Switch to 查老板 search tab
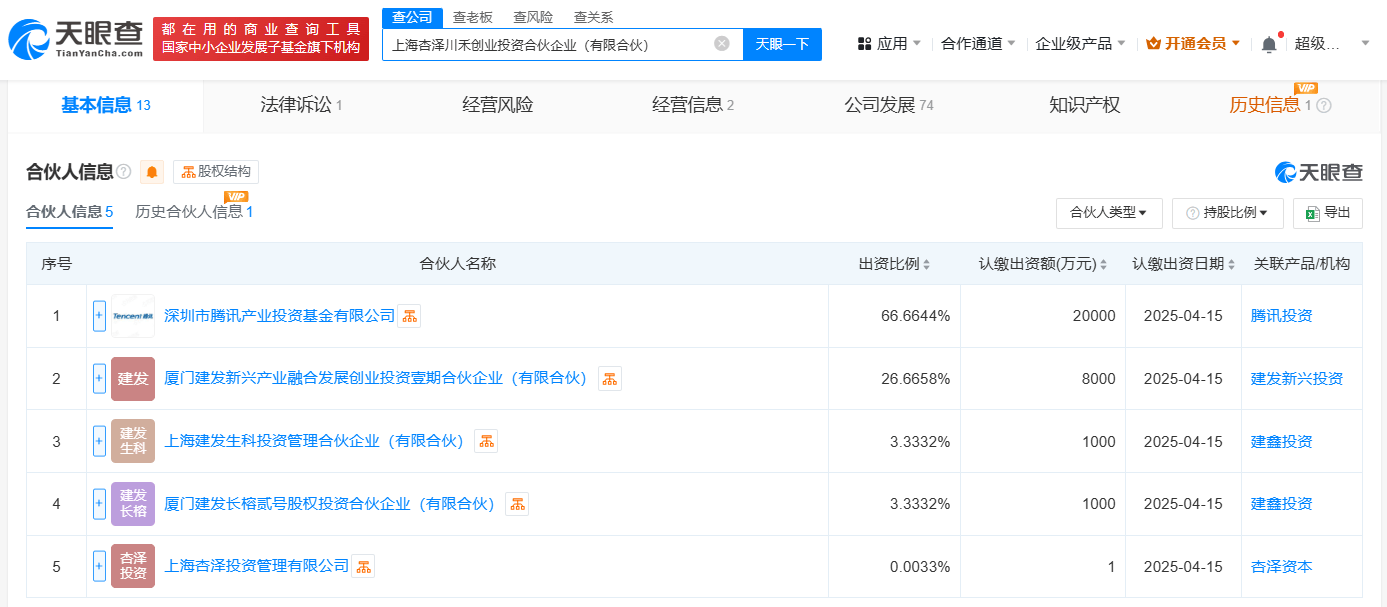 click(472, 17)
